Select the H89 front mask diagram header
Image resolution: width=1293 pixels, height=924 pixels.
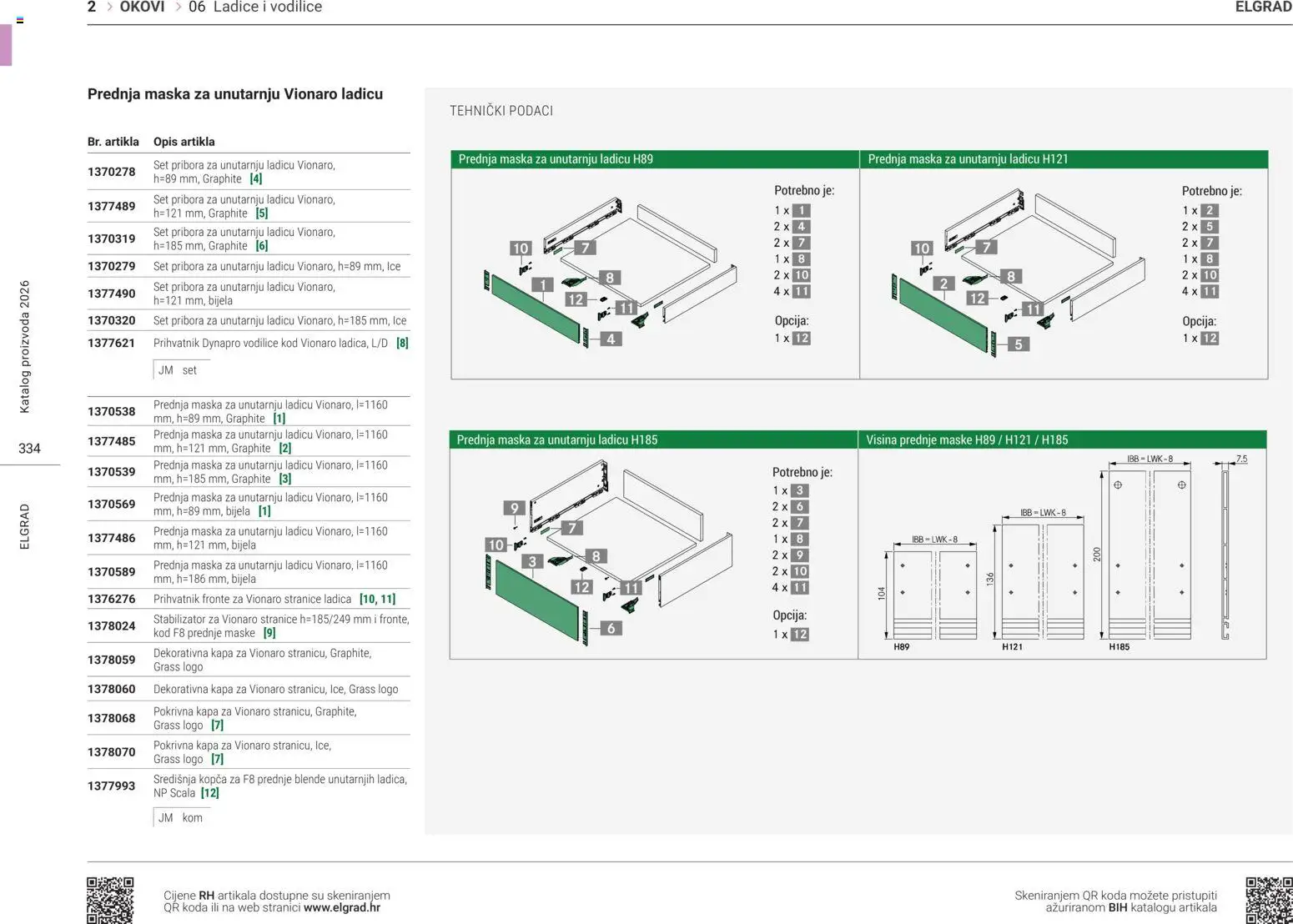point(655,159)
